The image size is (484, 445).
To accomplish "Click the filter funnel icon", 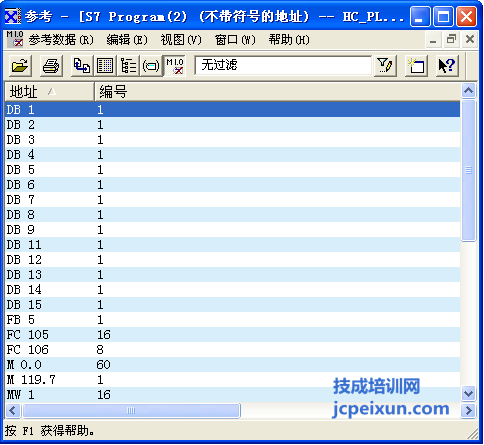I will pyautogui.click(x=385, y=66).
